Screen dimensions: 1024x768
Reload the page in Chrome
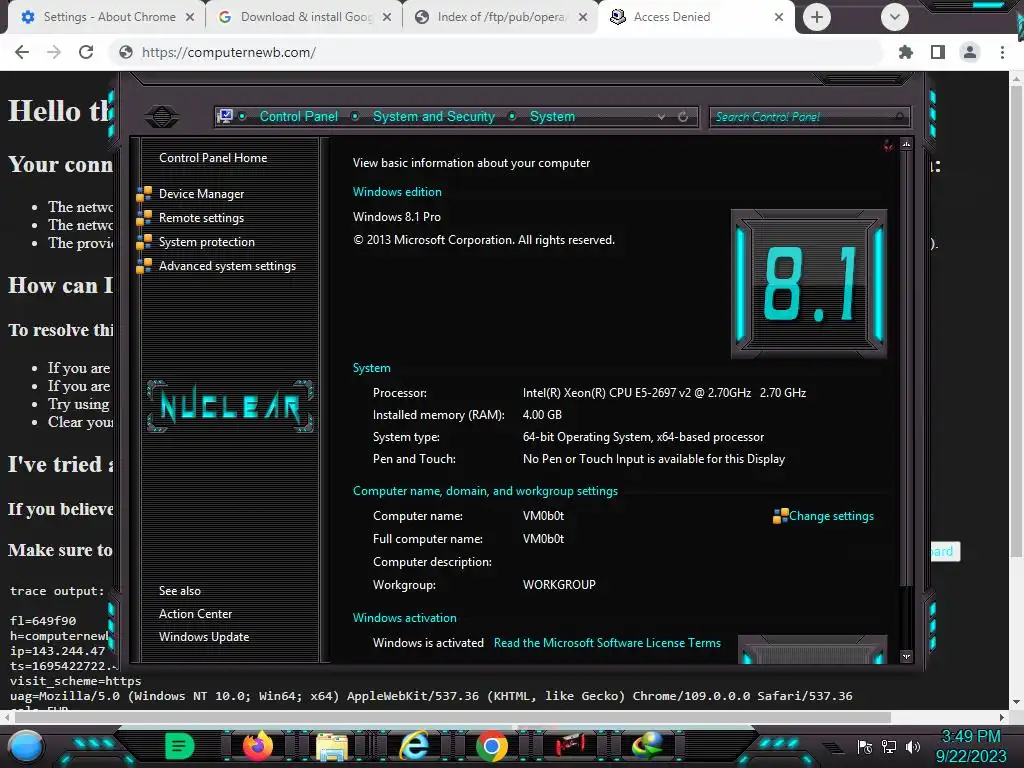coord(86,52)
